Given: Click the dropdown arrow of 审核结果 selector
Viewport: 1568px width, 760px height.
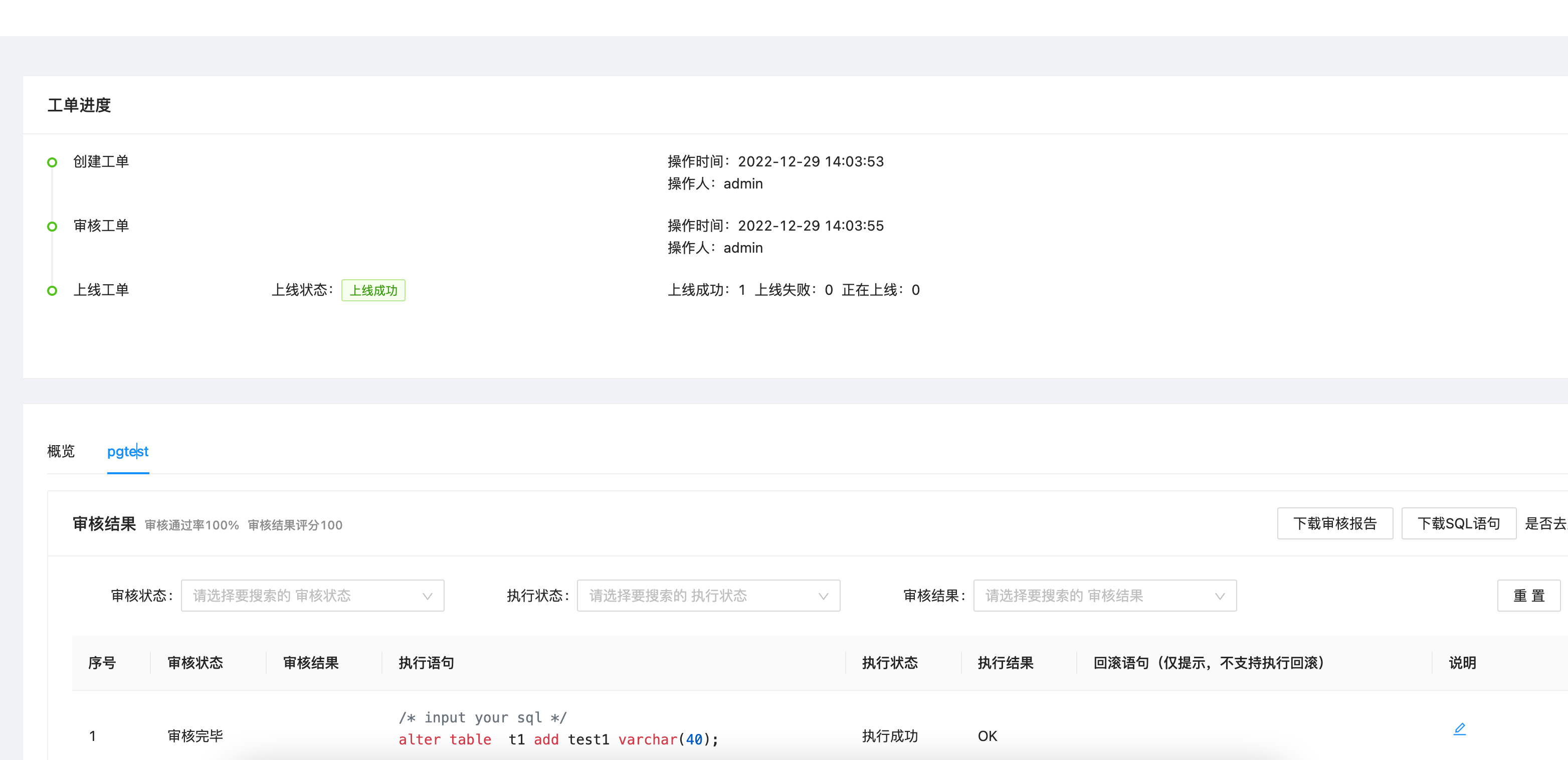Looking at the screenshot, I should tap(1219, 596).
